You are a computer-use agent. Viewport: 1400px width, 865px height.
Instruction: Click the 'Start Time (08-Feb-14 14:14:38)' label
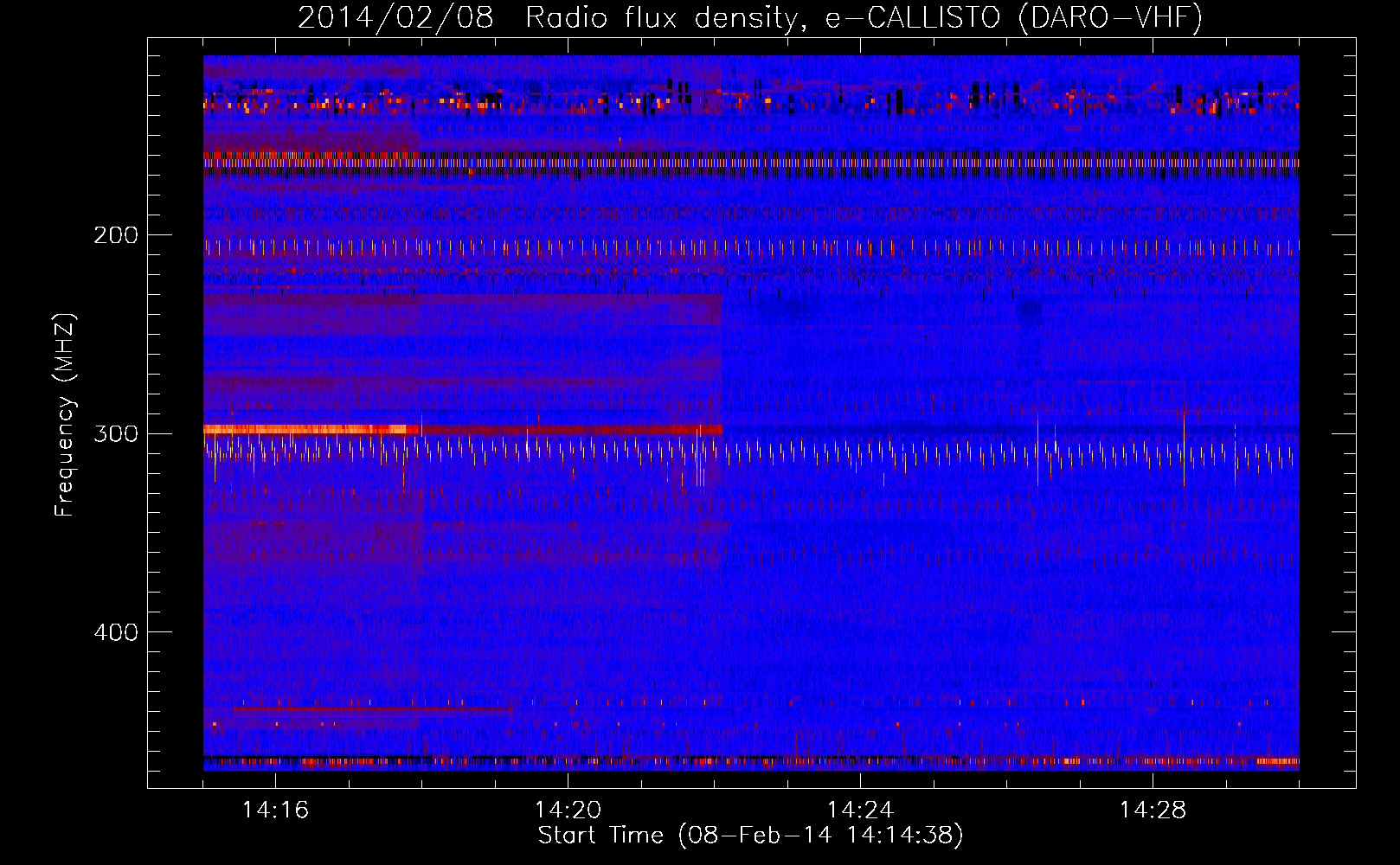[x=750, y=836]
